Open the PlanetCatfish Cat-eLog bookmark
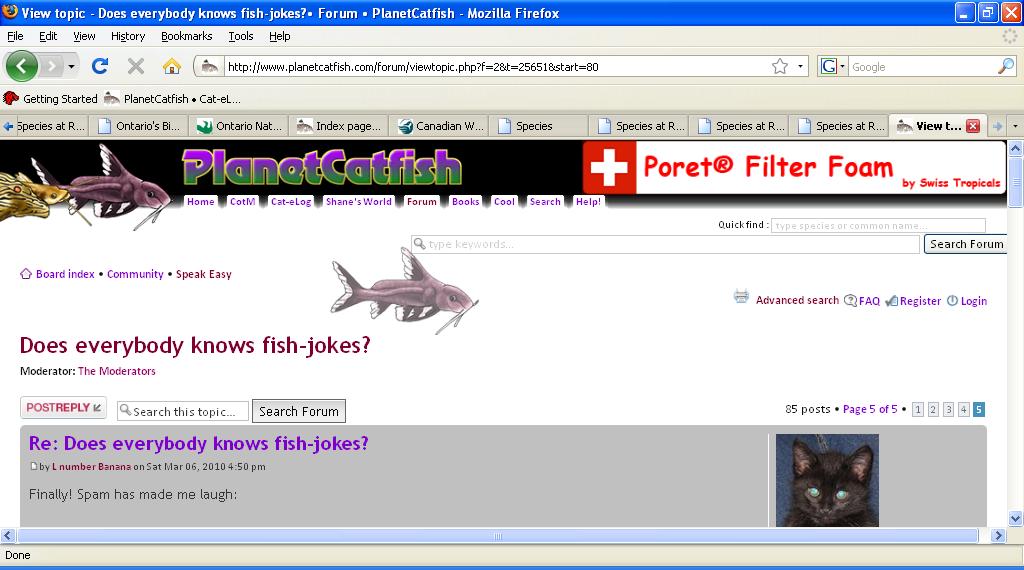 [173, 99]
